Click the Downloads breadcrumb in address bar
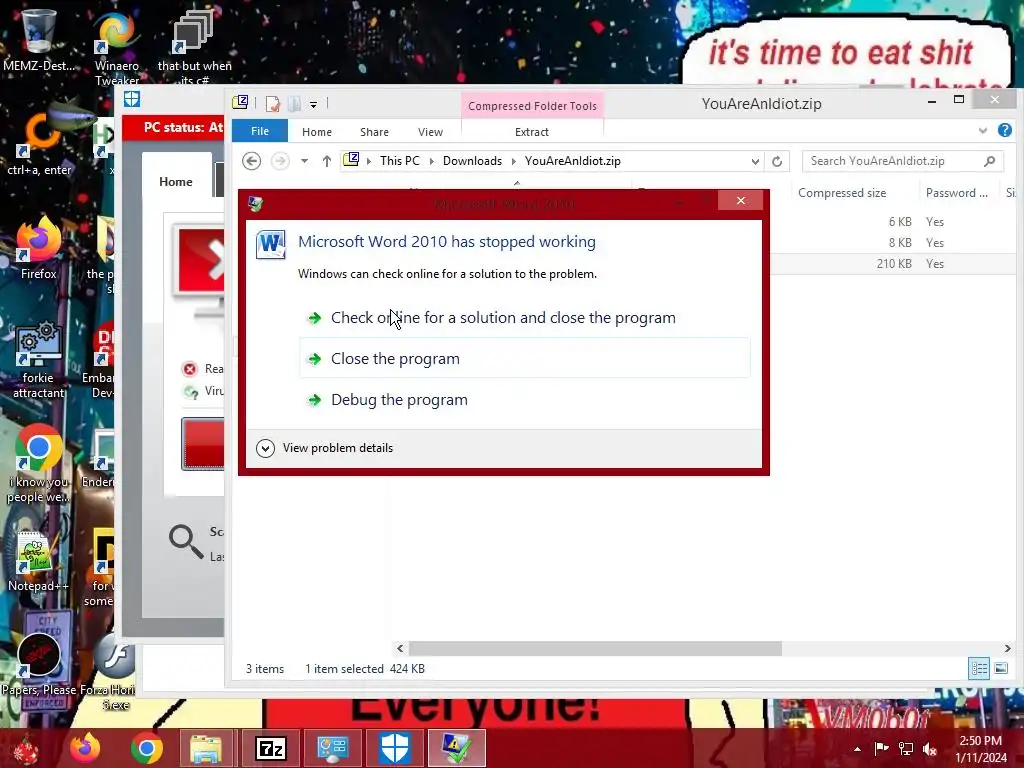The width and height of the screenshot is (1024, 768). 472,161
